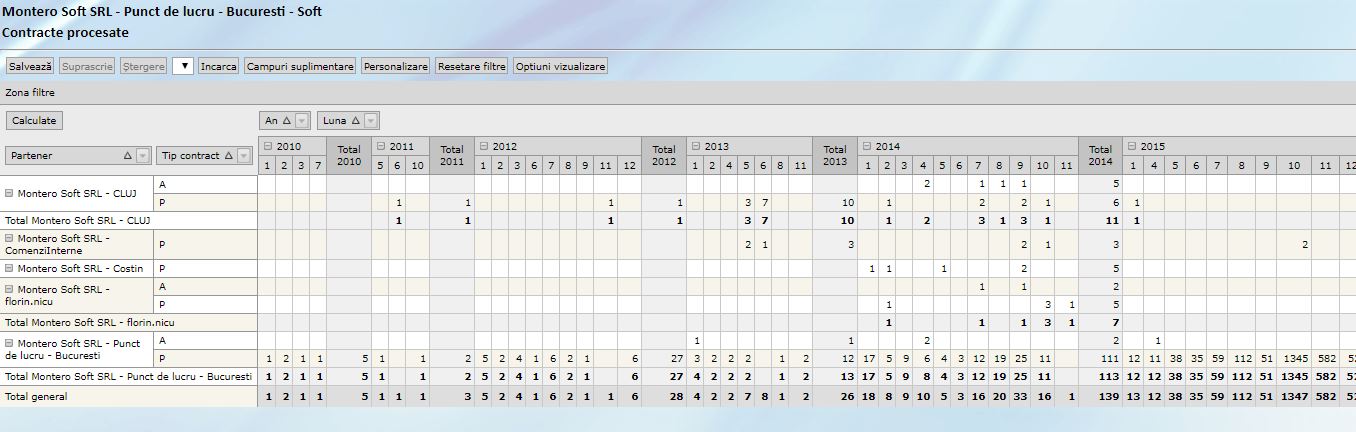This screenshot has height=432, width=1356.
Task: Open the saved layouts dropdown arrow
Action: pos(182,67)
